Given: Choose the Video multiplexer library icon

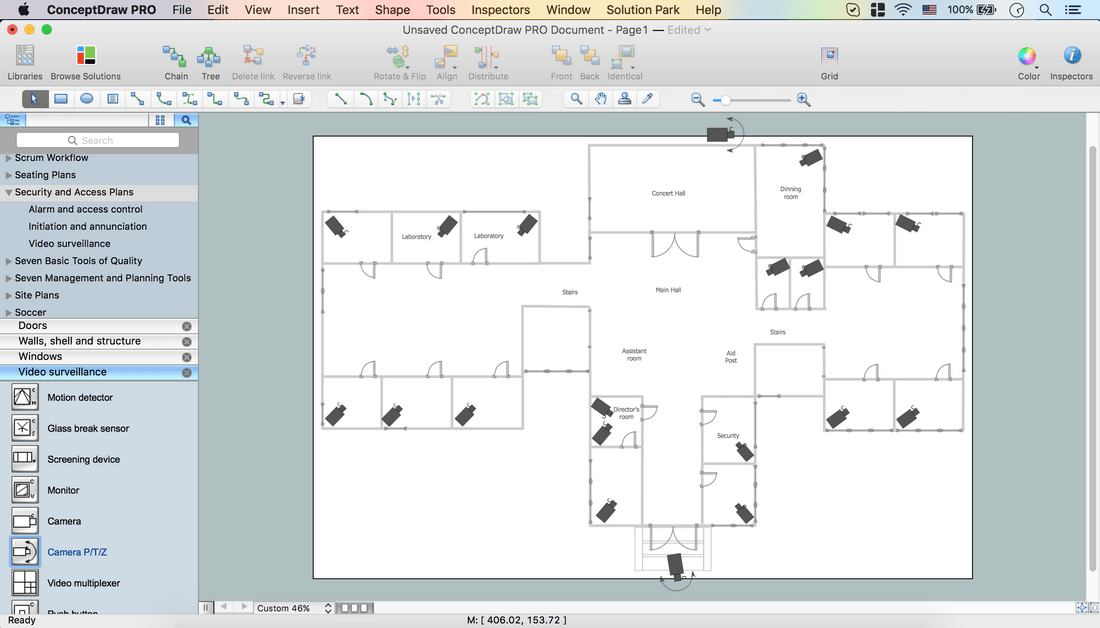Looking at the screenshot, I should point(25,582).
